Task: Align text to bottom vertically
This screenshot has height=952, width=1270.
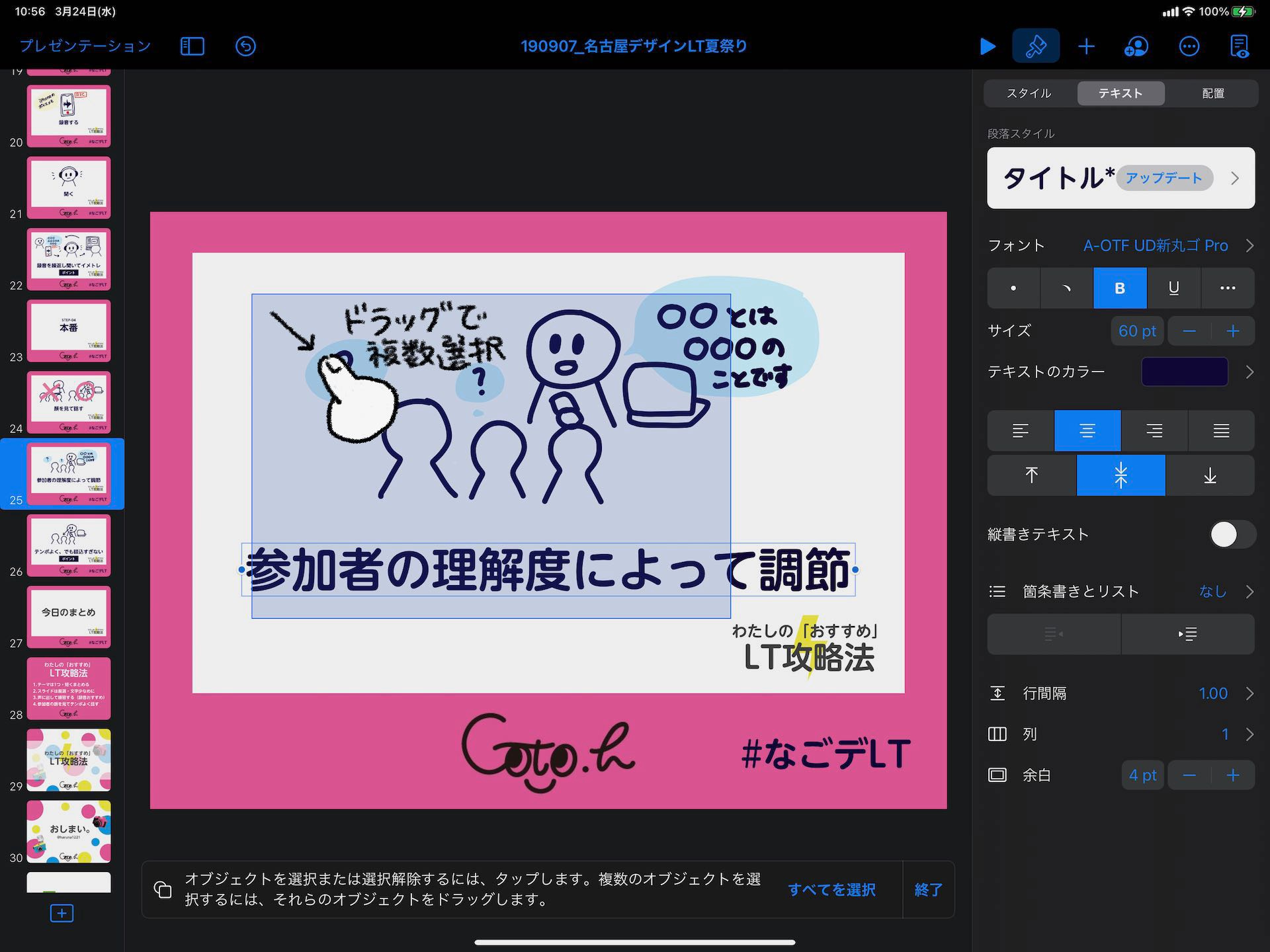Action: click(1210, 475)
